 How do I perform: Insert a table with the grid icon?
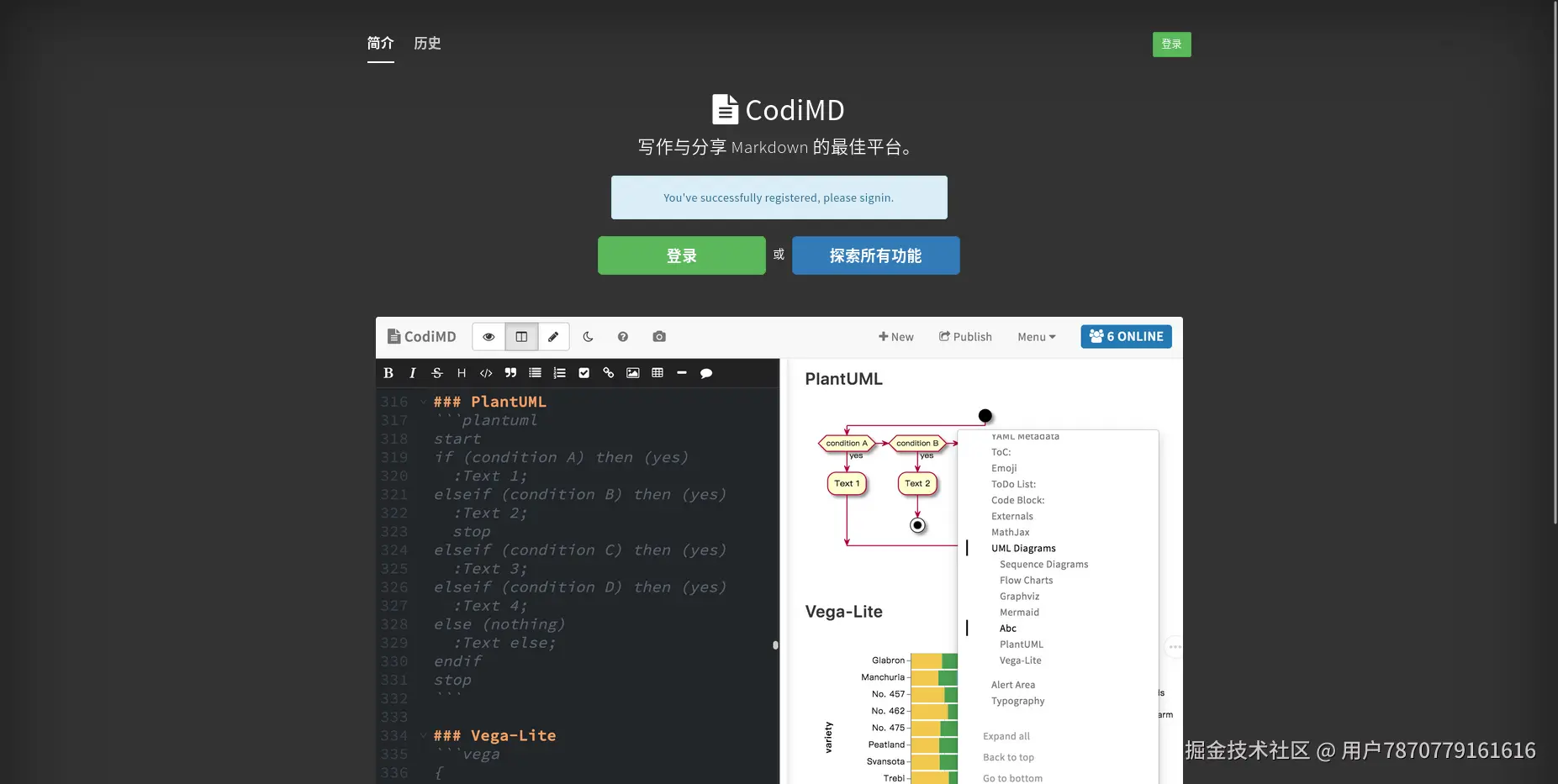(658, 373)
